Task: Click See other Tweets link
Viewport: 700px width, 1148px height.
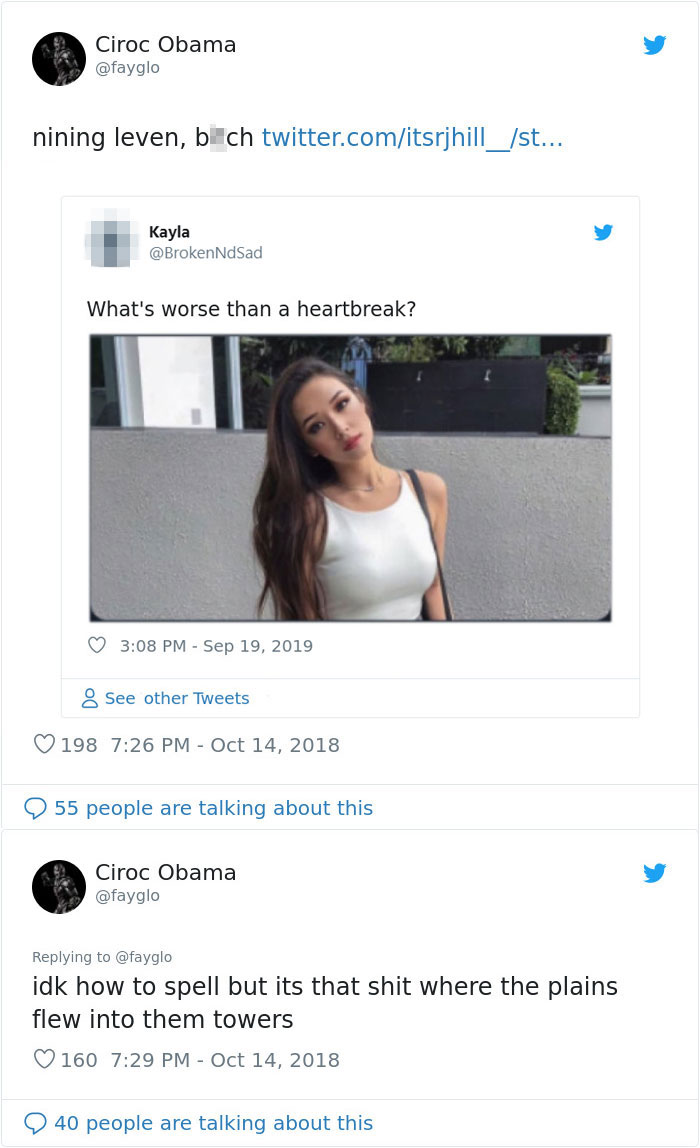Action: coord(176,698)
